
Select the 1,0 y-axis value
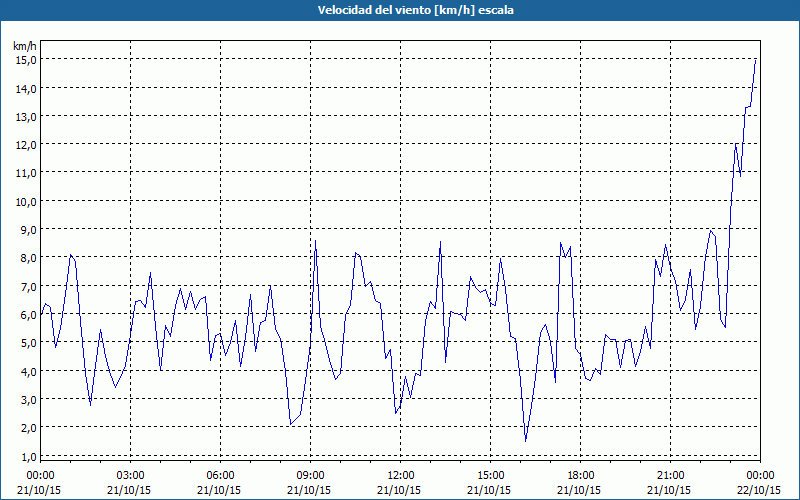(28, 457)
